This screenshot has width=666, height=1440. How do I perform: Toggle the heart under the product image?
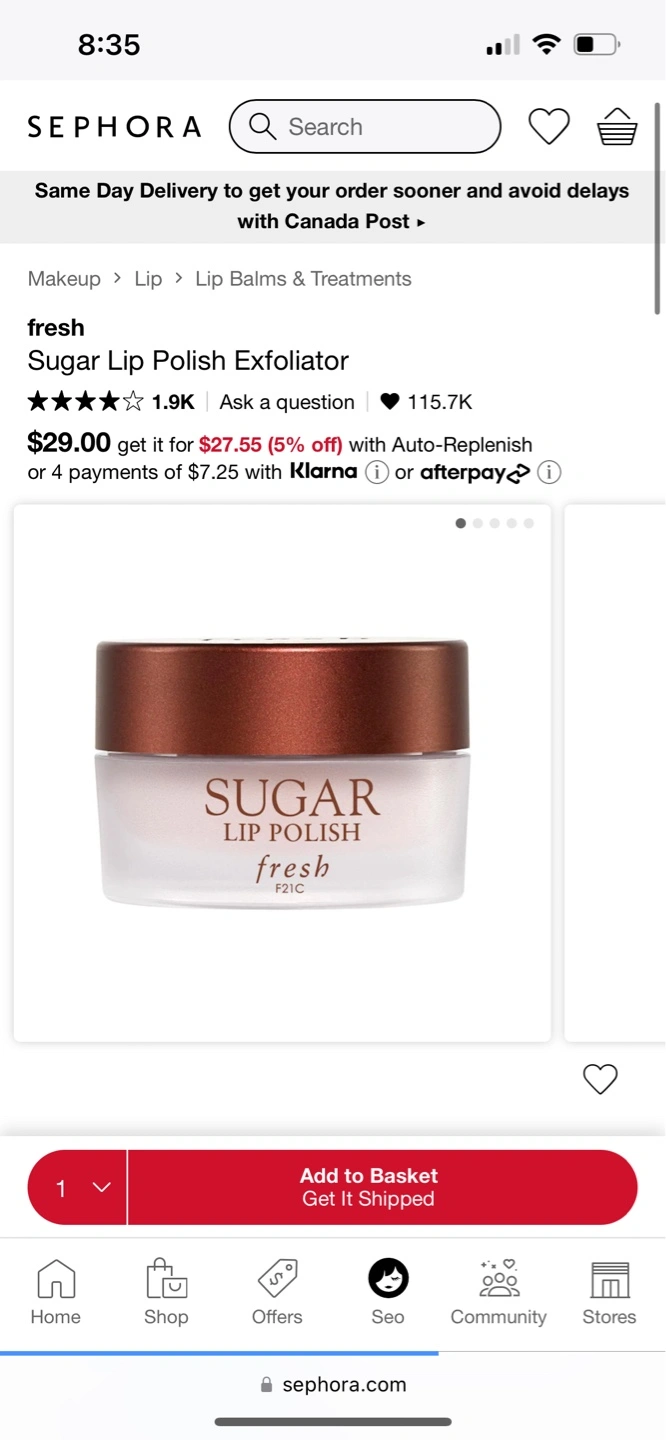click(600, 1079)
